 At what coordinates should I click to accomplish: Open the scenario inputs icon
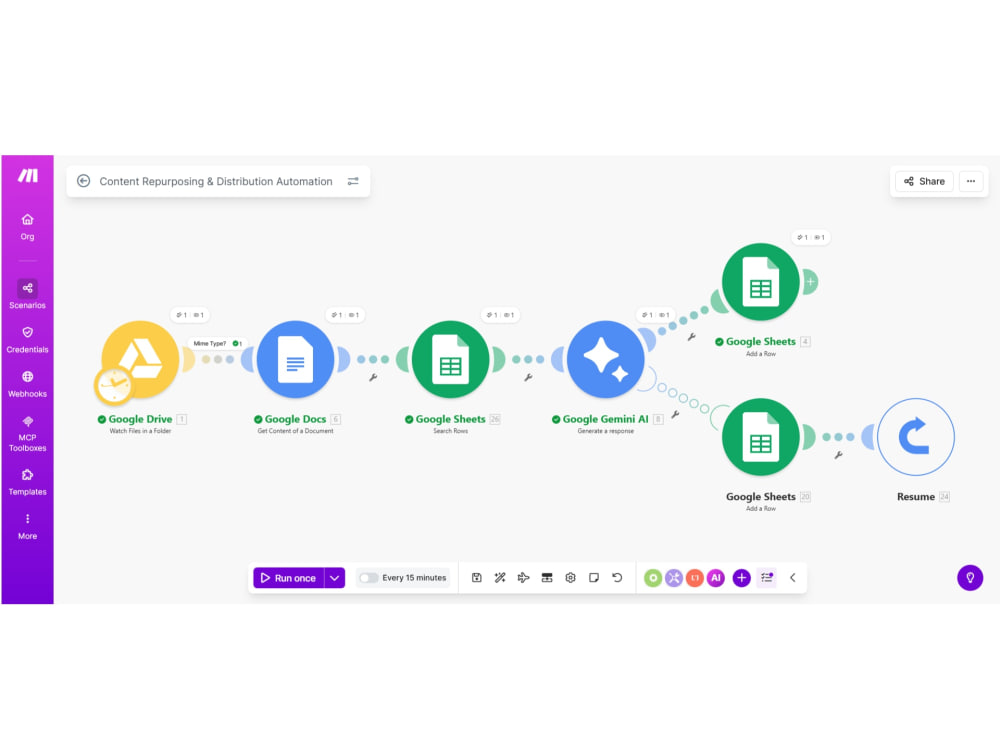(x=547, y=578)
